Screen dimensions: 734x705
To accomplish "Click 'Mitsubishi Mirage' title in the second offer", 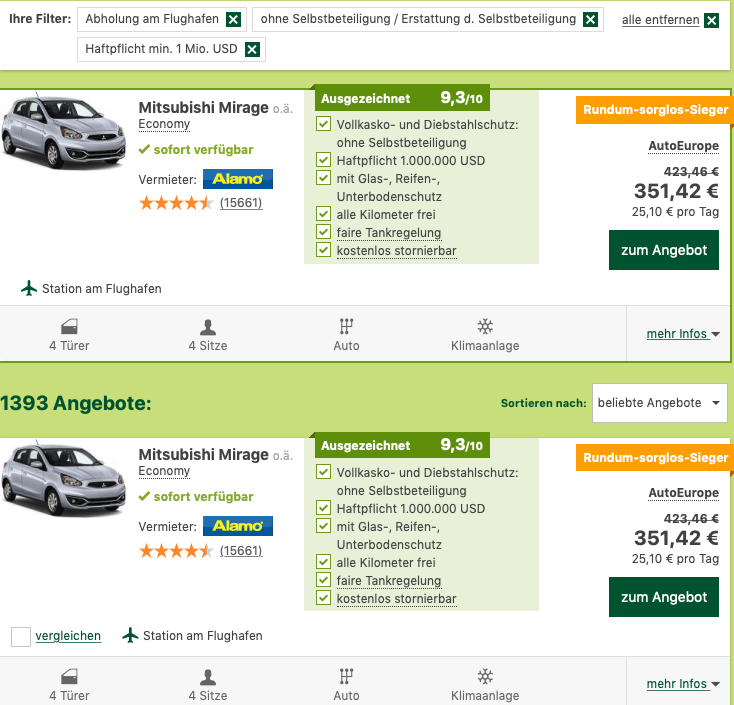I will [x=204, y=454].
